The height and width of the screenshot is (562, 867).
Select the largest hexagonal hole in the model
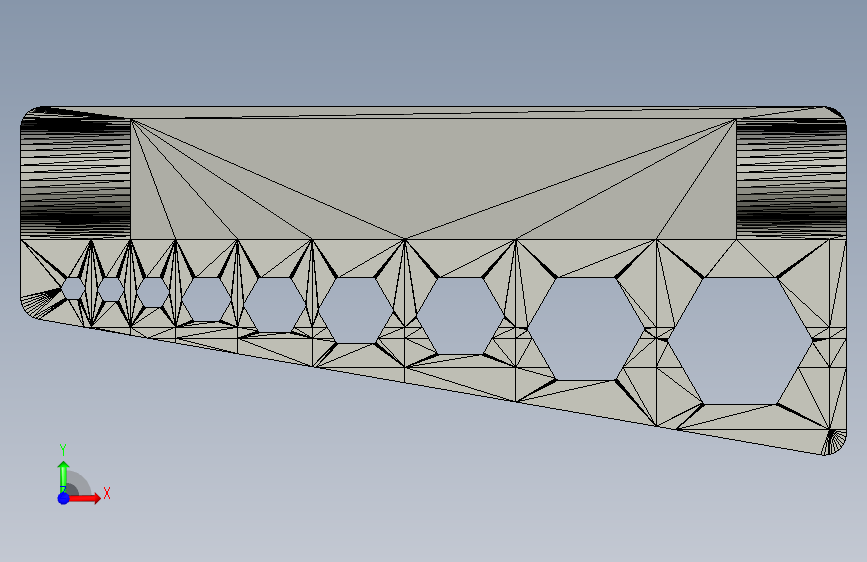click(741, 341)
